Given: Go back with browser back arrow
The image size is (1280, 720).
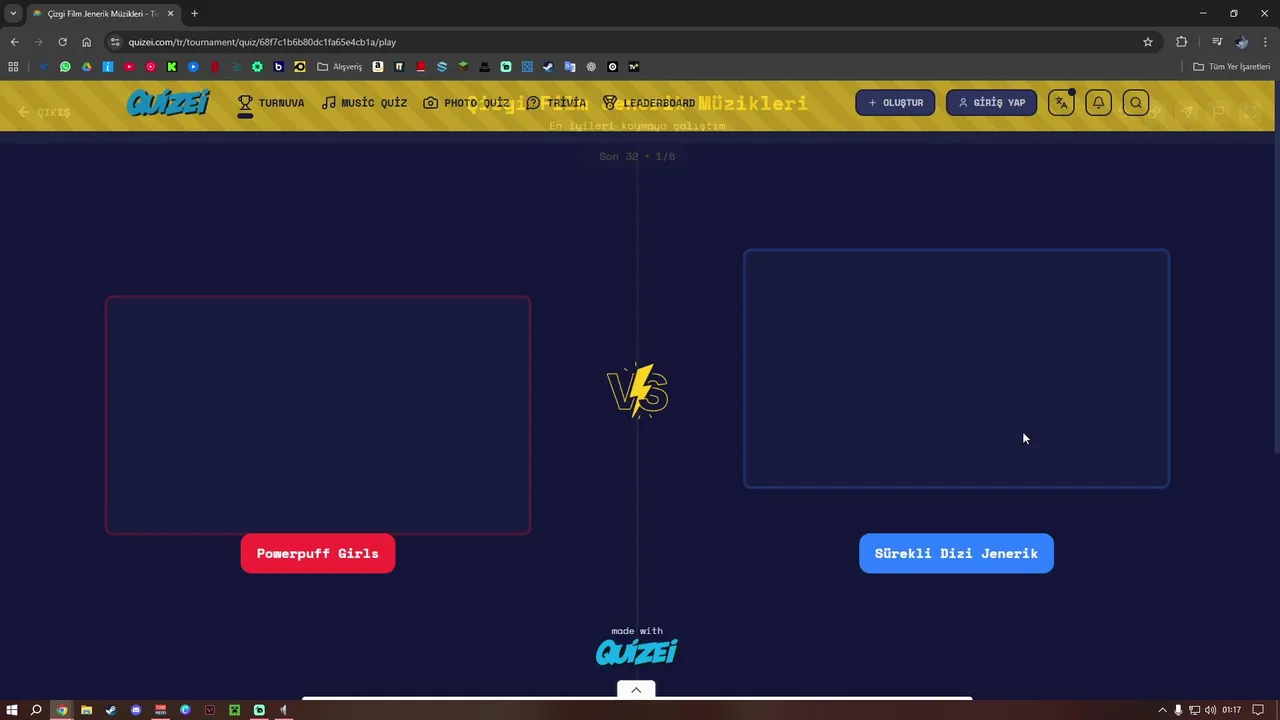Looking at the screenshot, I should (14, 42).
